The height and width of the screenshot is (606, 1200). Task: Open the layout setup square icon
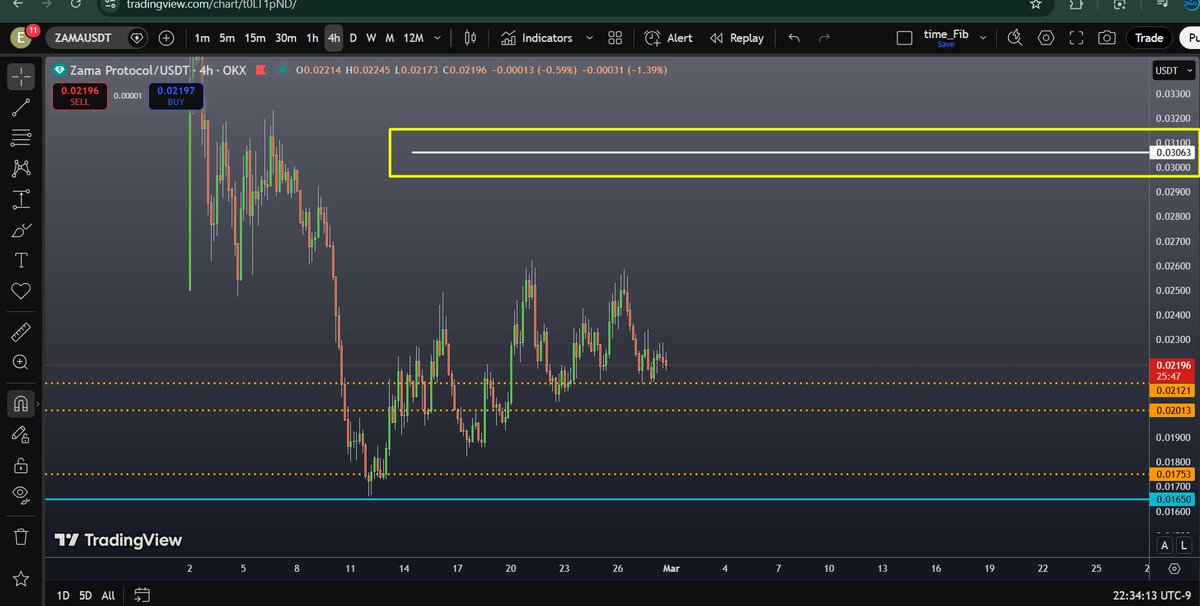[905, 38]
